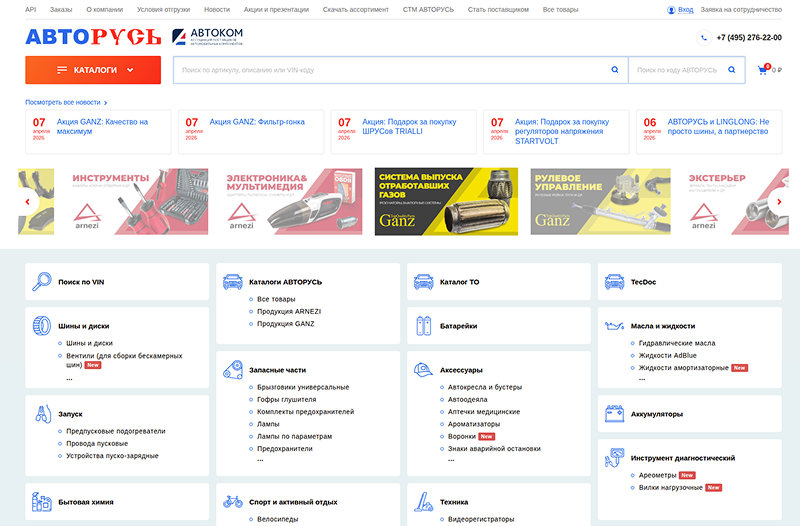Open the КАТАЛОГИ dropdown button
This screenshot has height=526, width=800.
(x=93, y=70)
